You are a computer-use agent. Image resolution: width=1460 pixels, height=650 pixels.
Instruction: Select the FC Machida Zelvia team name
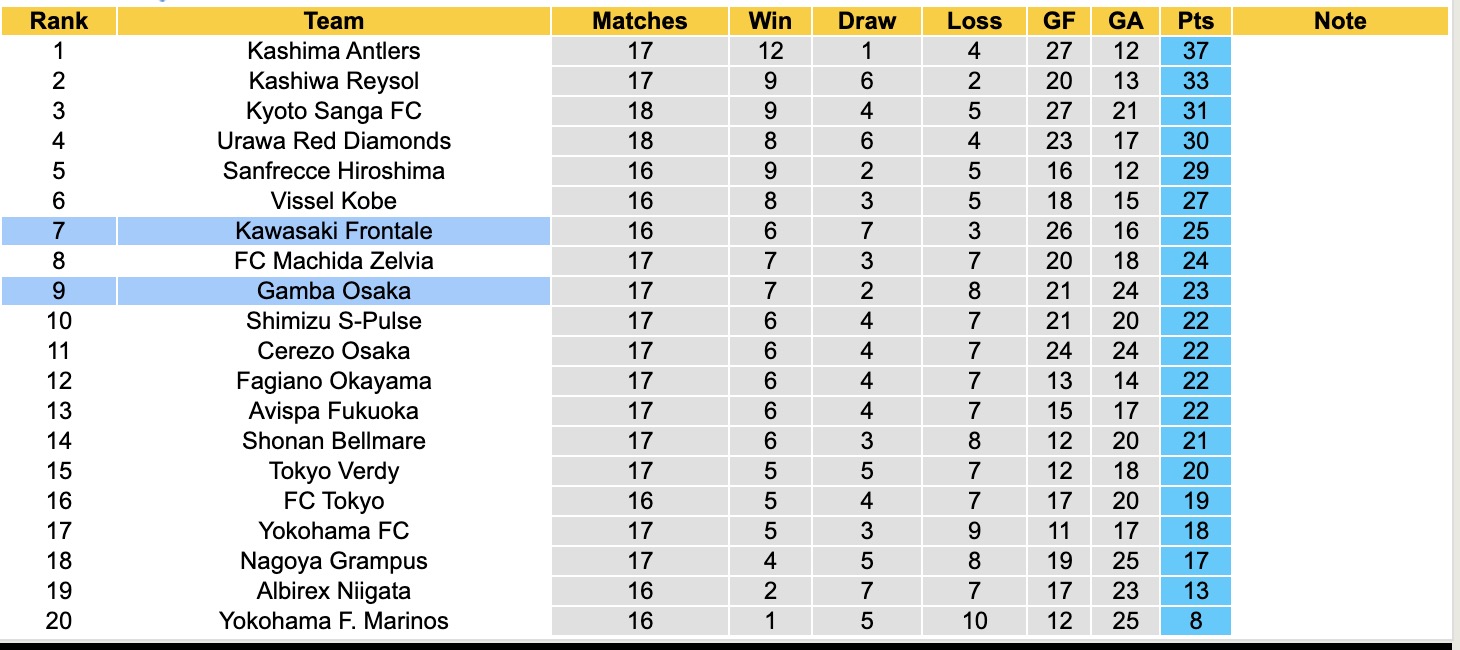(334, 261)
